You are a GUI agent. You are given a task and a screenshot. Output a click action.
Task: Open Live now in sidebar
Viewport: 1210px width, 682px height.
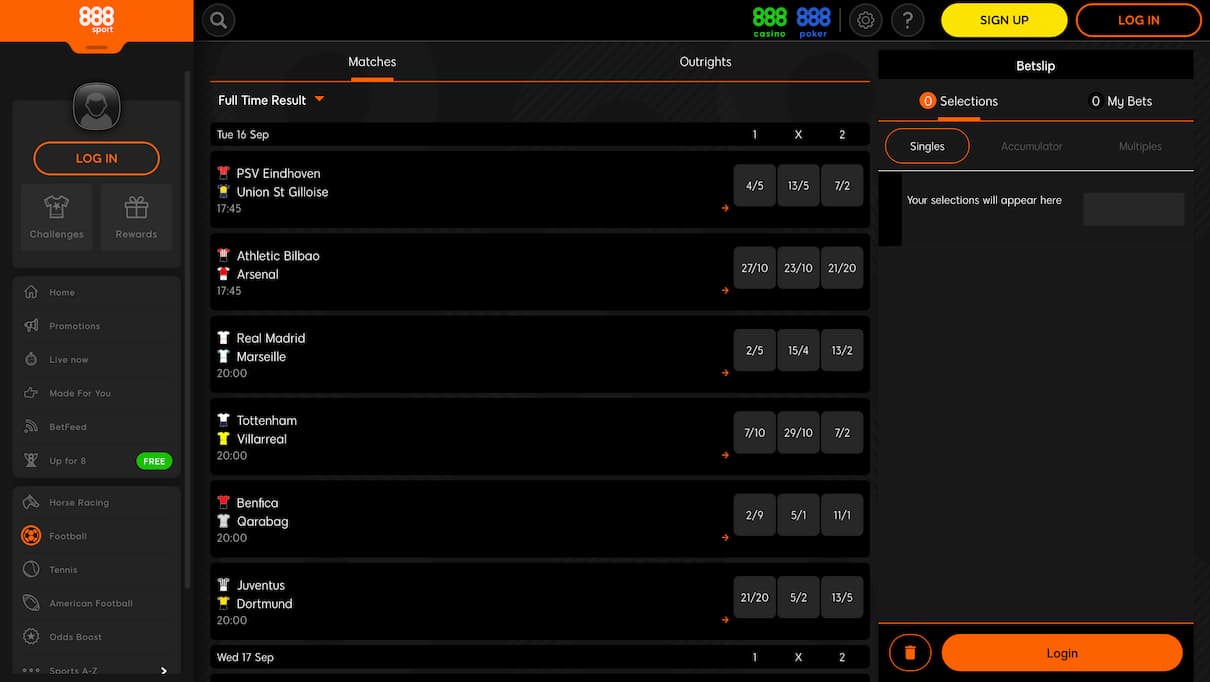97,359
